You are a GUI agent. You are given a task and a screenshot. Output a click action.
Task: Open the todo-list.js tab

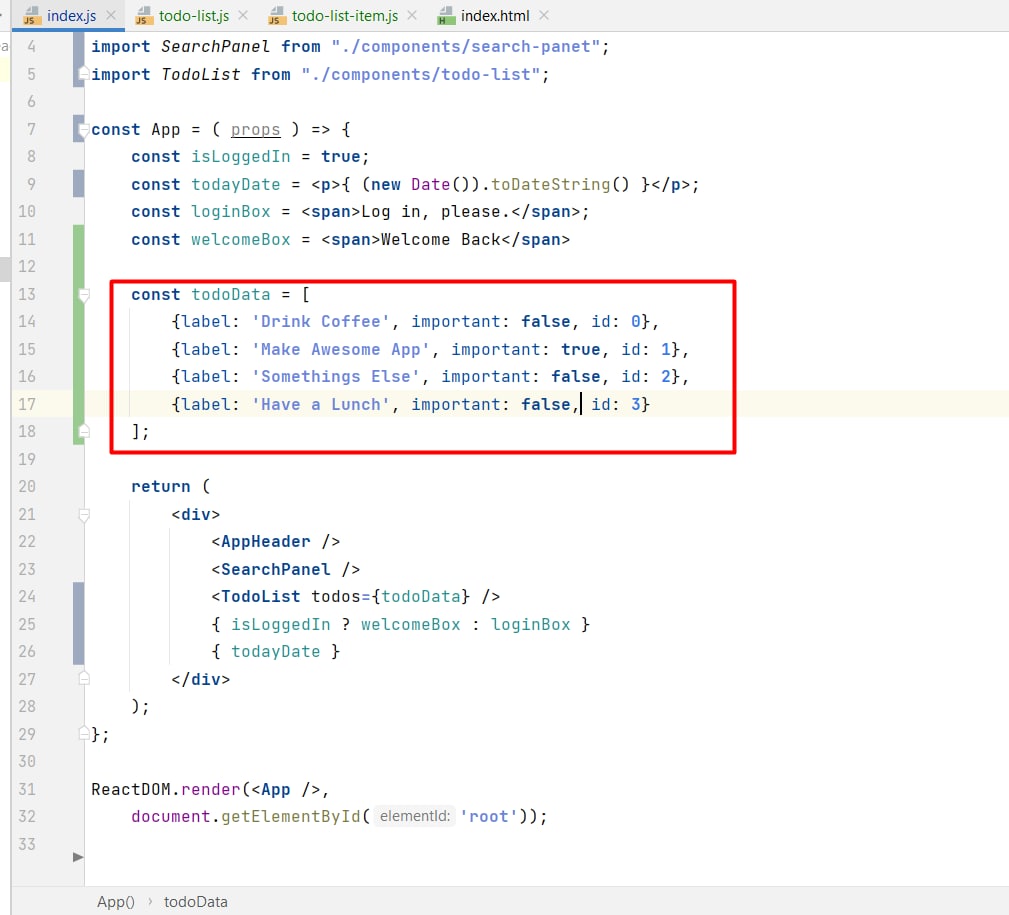pos(194,15)
